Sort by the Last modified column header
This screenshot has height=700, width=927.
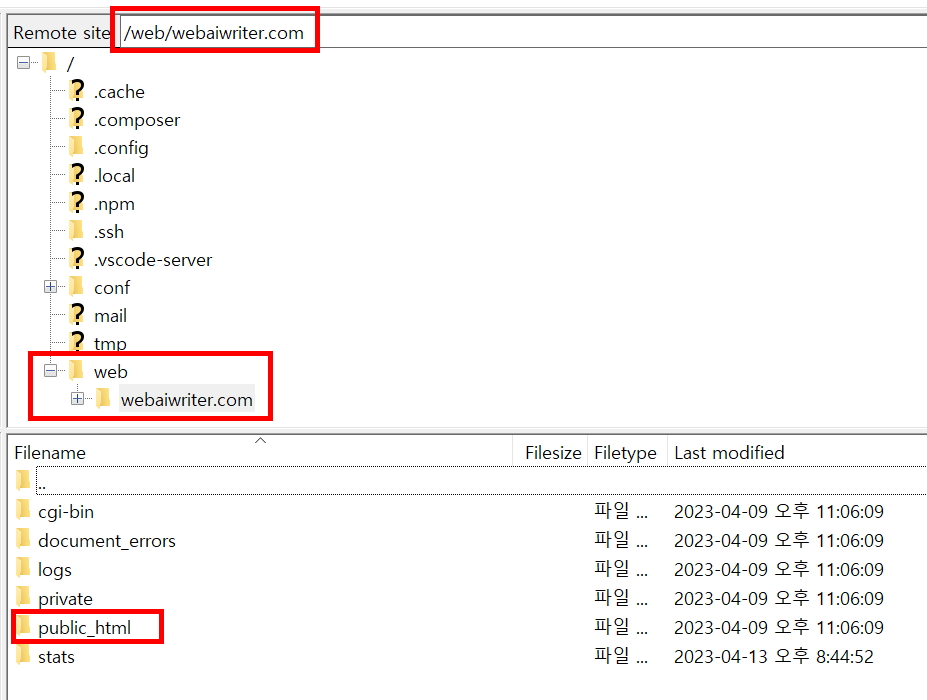tap(798, 452)
